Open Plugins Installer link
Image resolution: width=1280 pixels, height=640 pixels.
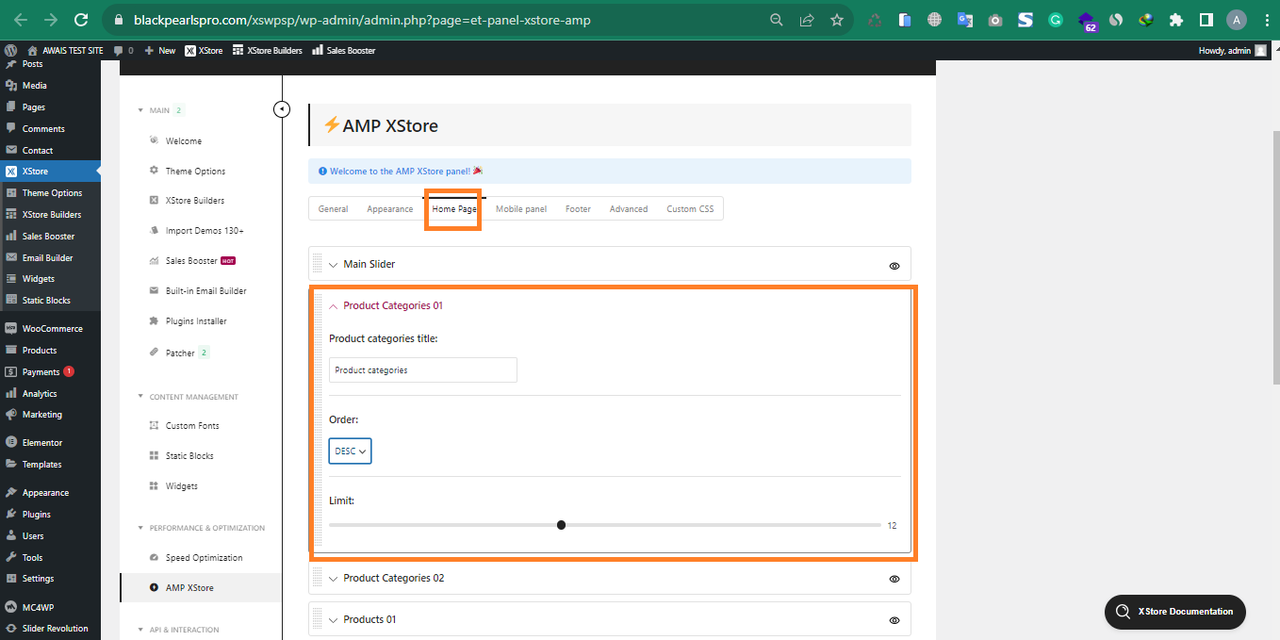pos(196,321)
